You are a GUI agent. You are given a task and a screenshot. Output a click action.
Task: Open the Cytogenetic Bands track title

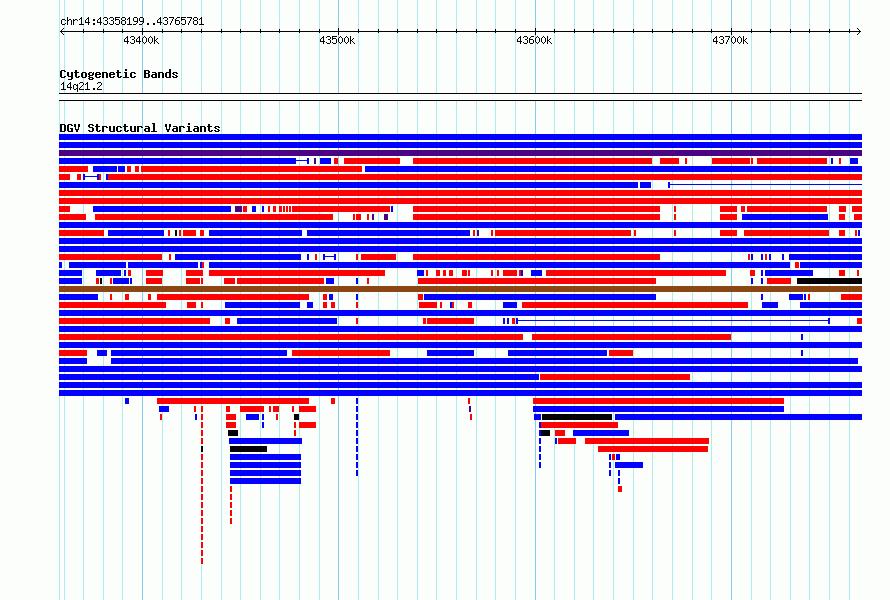click(x=119, y=74)
